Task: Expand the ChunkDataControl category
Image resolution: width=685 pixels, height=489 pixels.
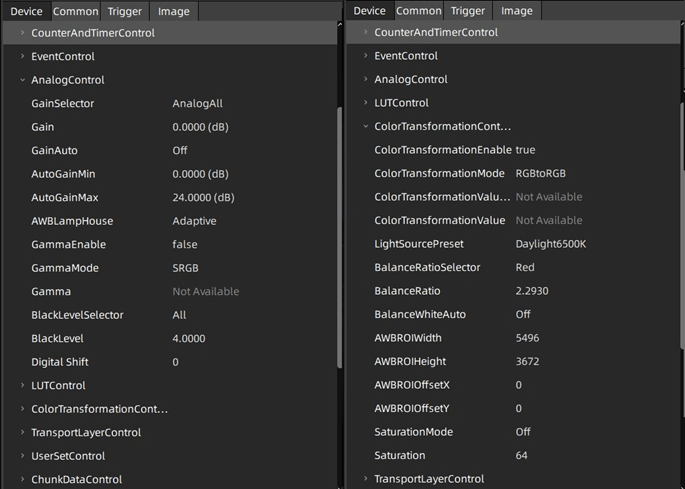Action: point(23,480)
